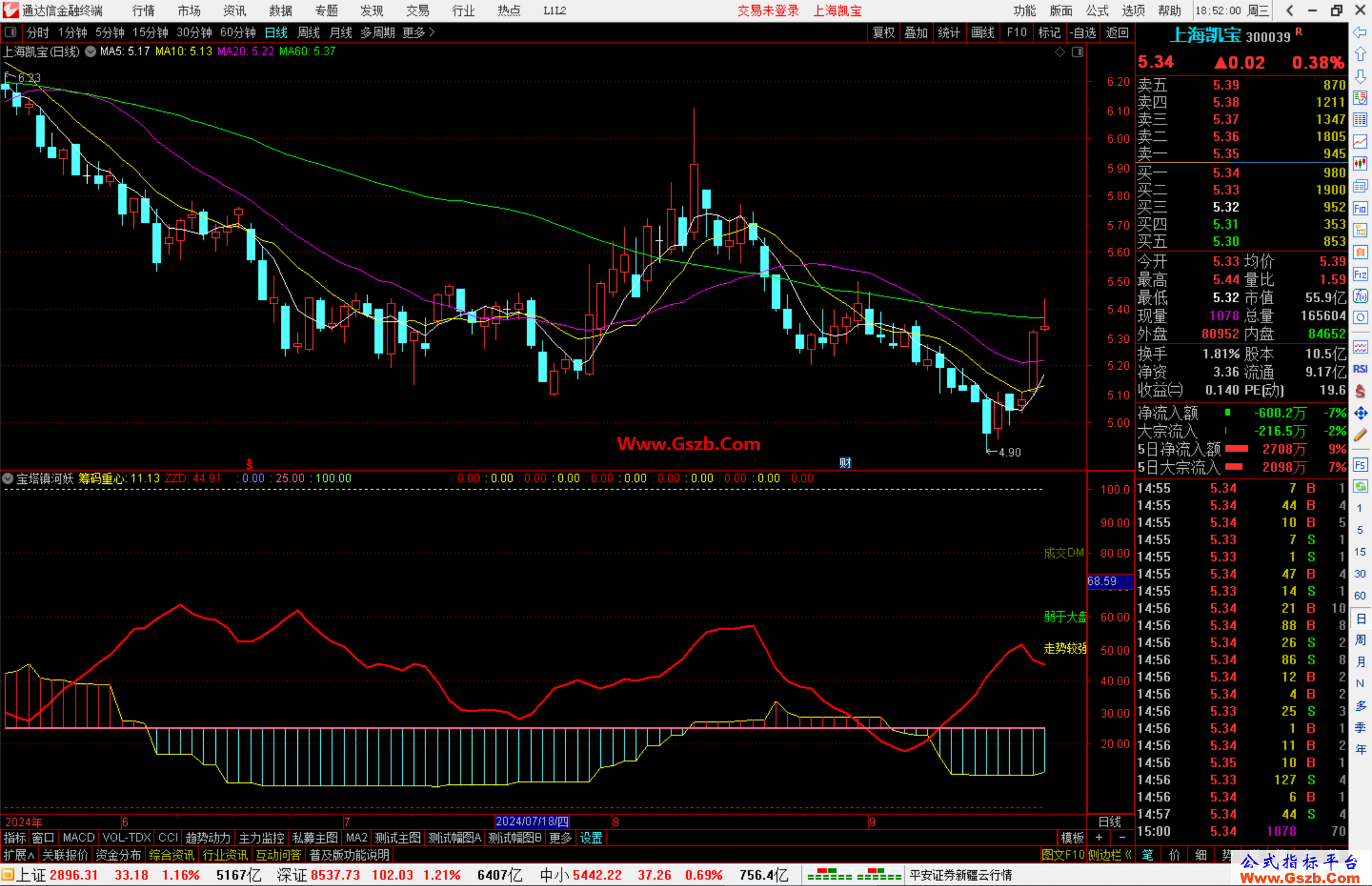This screenshot has width=1372, height=886.
Task: Expand 扩展 panel at bottom left
Action: point(19,855)
